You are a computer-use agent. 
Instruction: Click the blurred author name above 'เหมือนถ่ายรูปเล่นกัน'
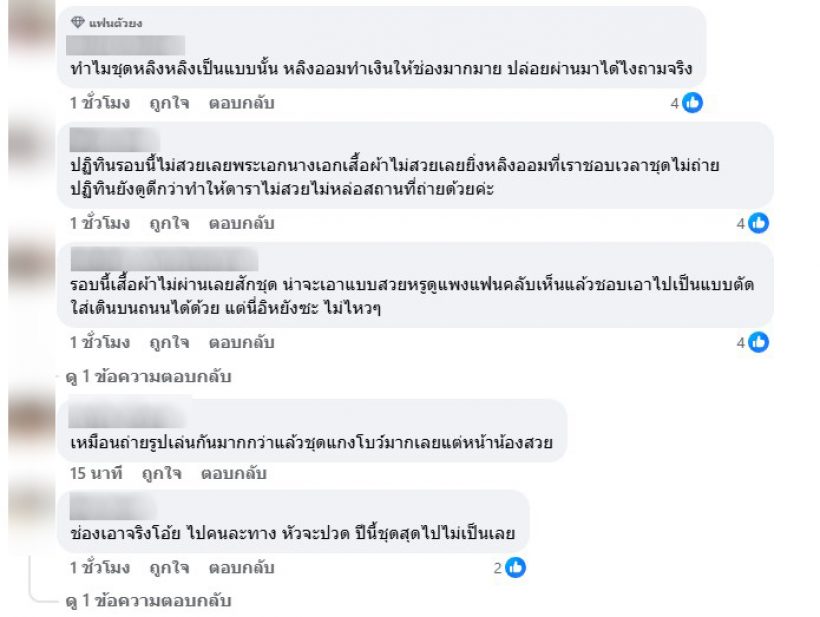tap(130, 414)
